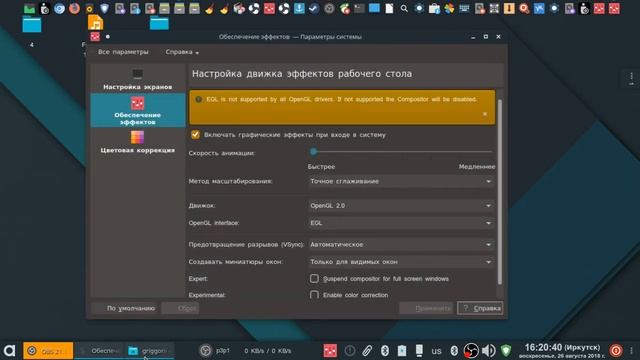Click the green shield tray icon
Image resolution: width=640 pixels, height=360 pixels.
[x=506, y=350]
